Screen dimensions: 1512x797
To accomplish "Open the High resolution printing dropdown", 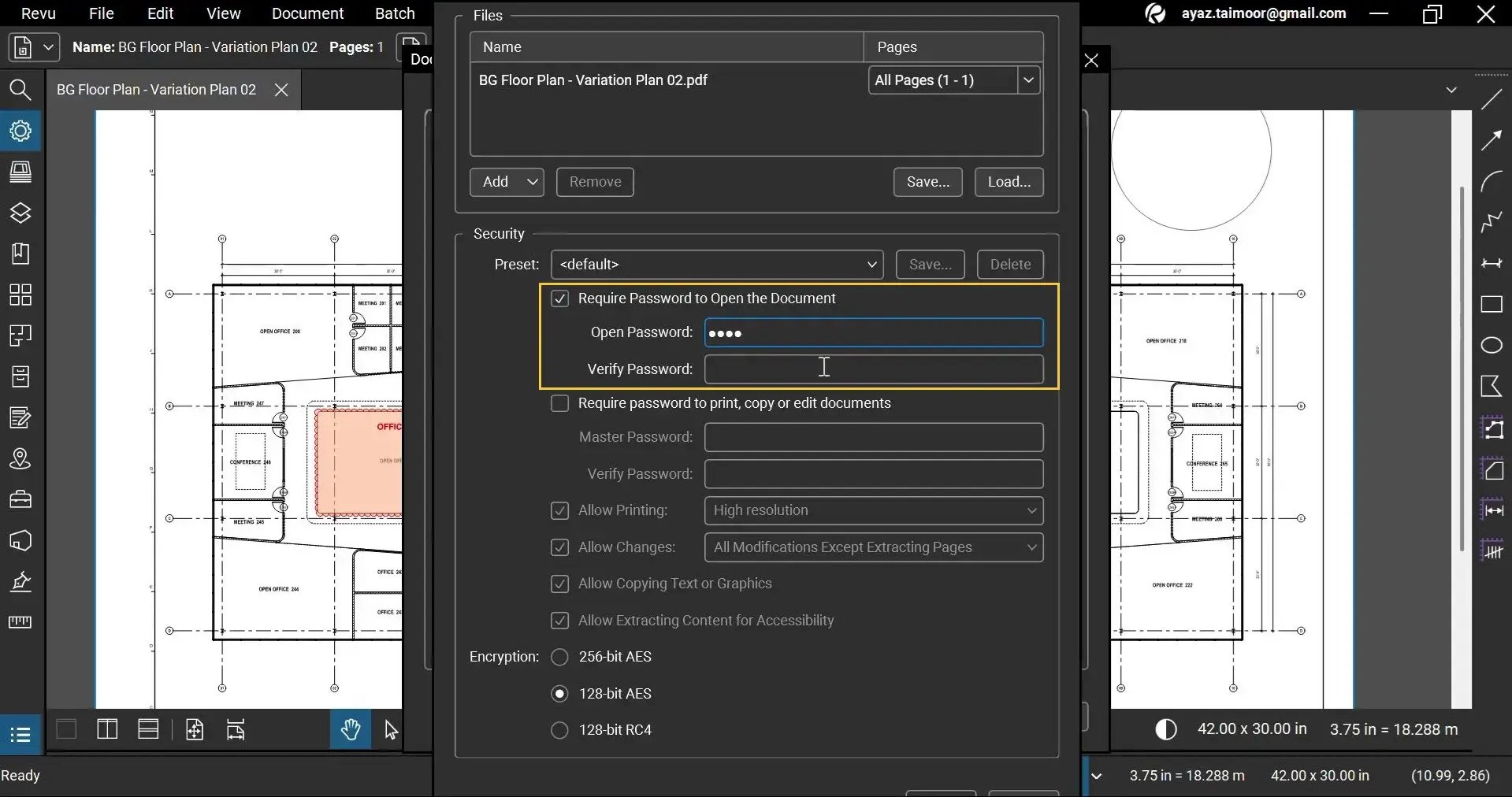I will click(x=874, y=510).
